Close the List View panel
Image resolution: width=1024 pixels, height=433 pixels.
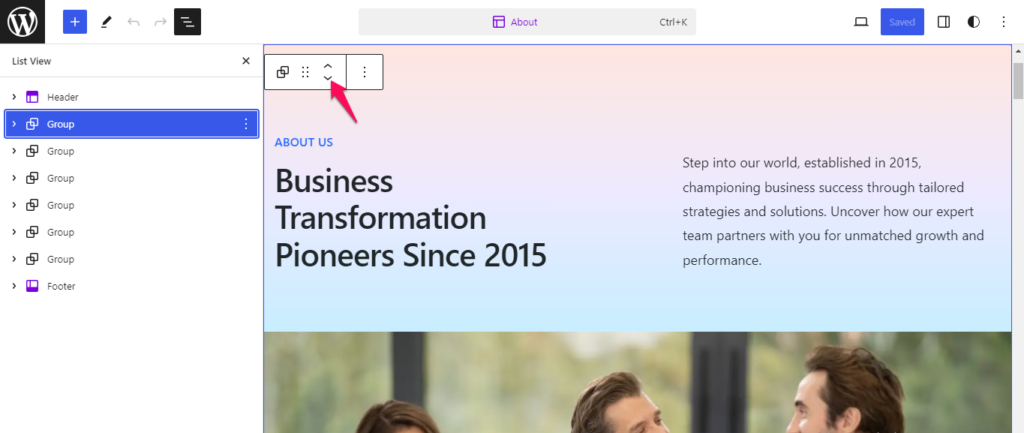tap(246, 61)
